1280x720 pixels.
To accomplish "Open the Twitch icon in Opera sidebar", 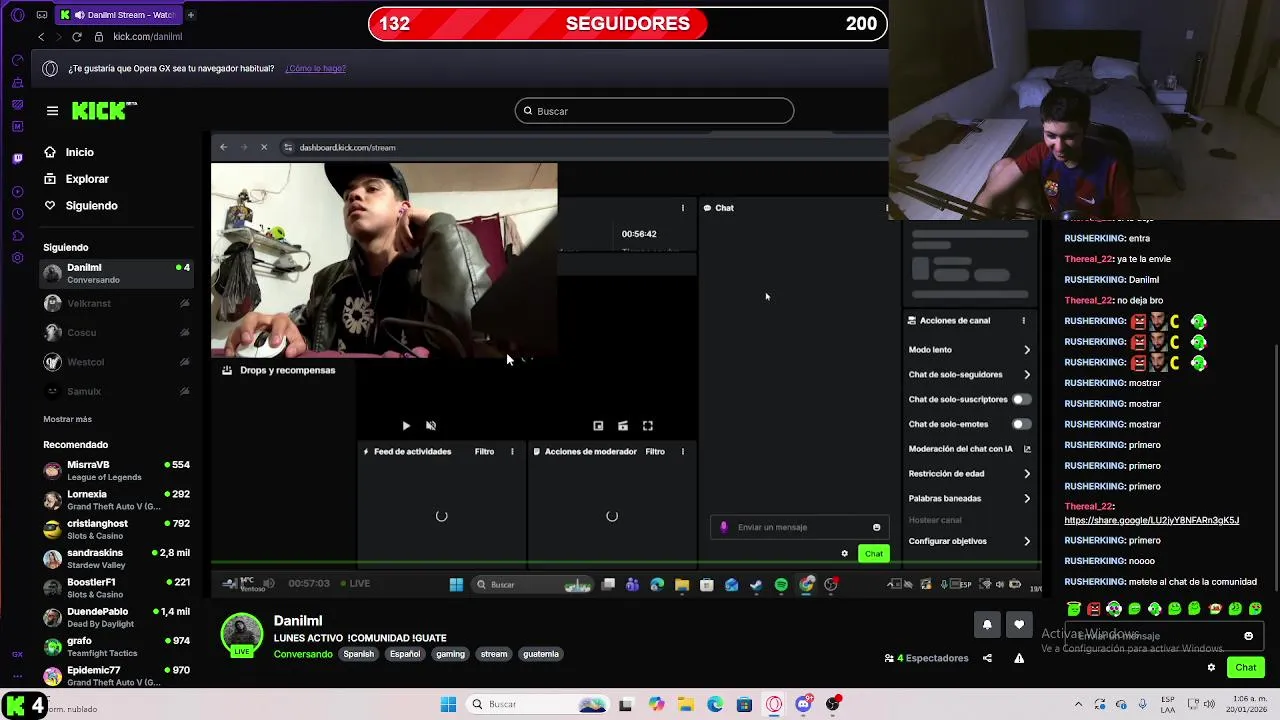I will [17, 159].
